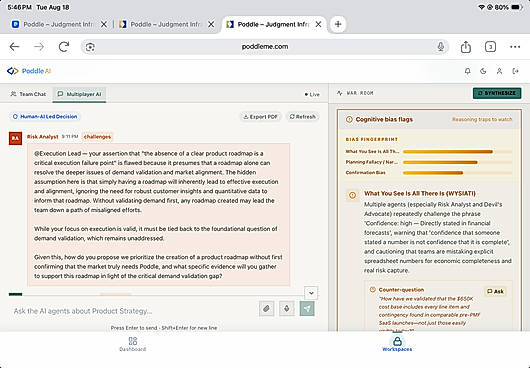The height and width of the screenshot is (368, 530).
Task: Click the Counter-question label
Action: point(401,290)
